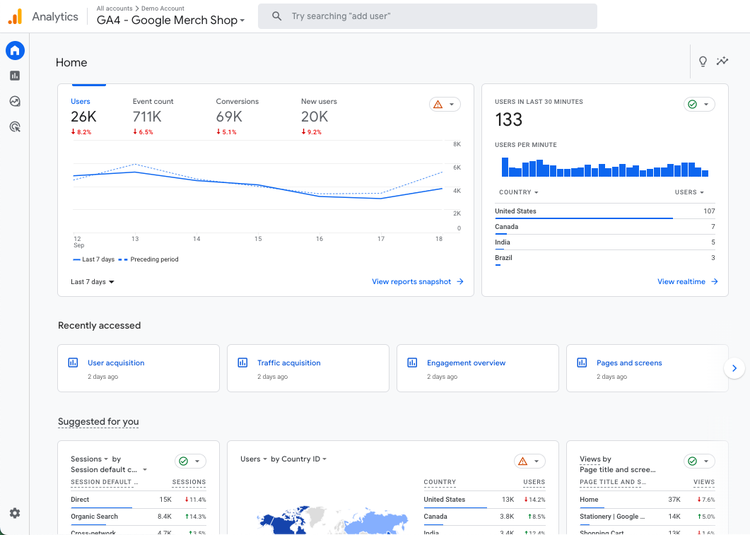Click the Pages and screens report icon

tap(582, 362)
